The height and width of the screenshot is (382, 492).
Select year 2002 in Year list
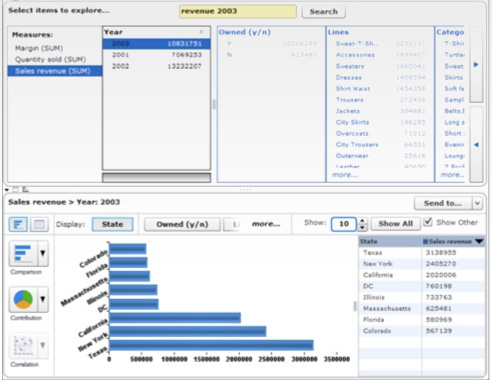(x=157, y=66)
